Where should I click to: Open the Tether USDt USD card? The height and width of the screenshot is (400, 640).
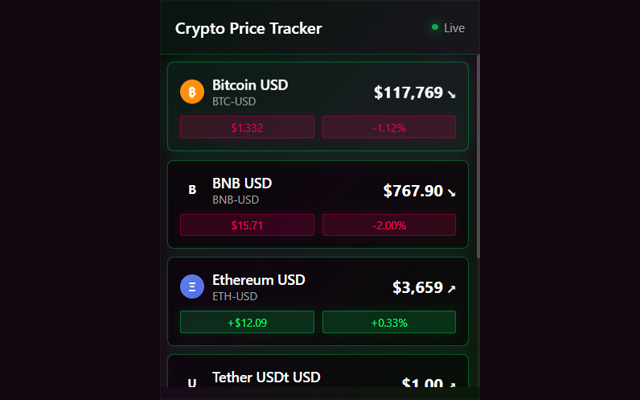317,378
